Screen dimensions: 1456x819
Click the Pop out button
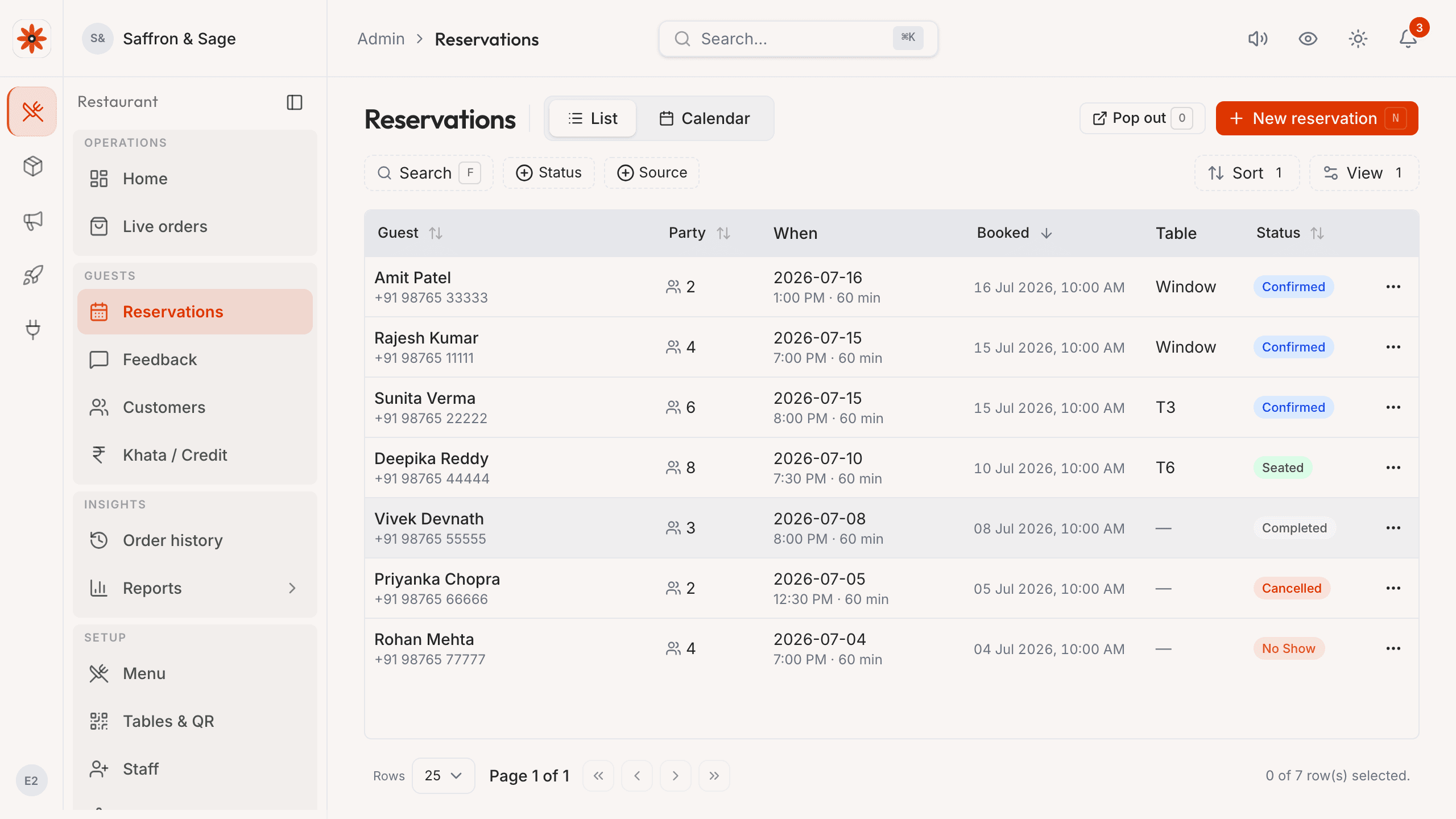tap(1142, 118)
